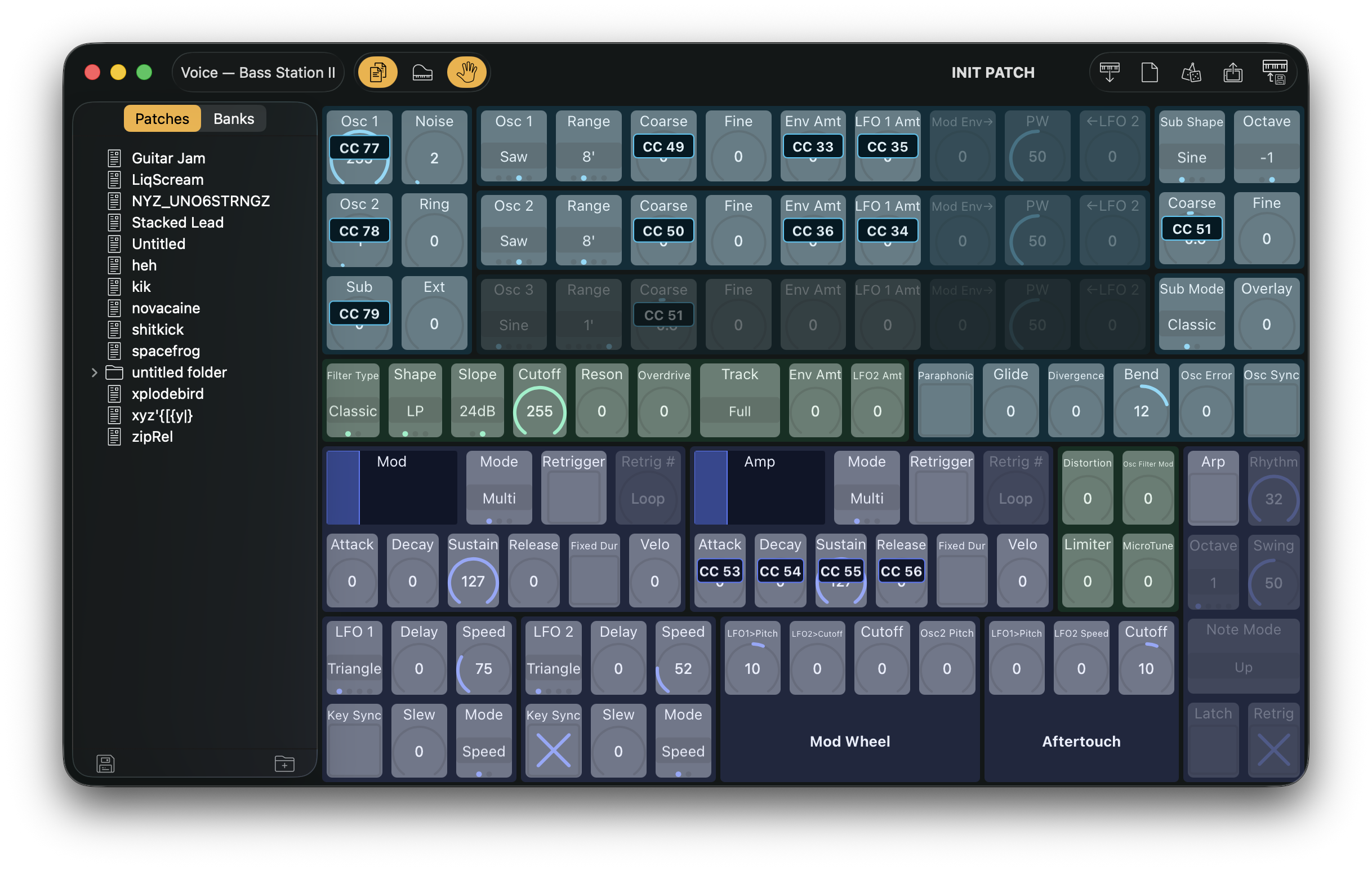Click the Noise level knob
This screenshot has width=1372, height=870.
[434, 158]
